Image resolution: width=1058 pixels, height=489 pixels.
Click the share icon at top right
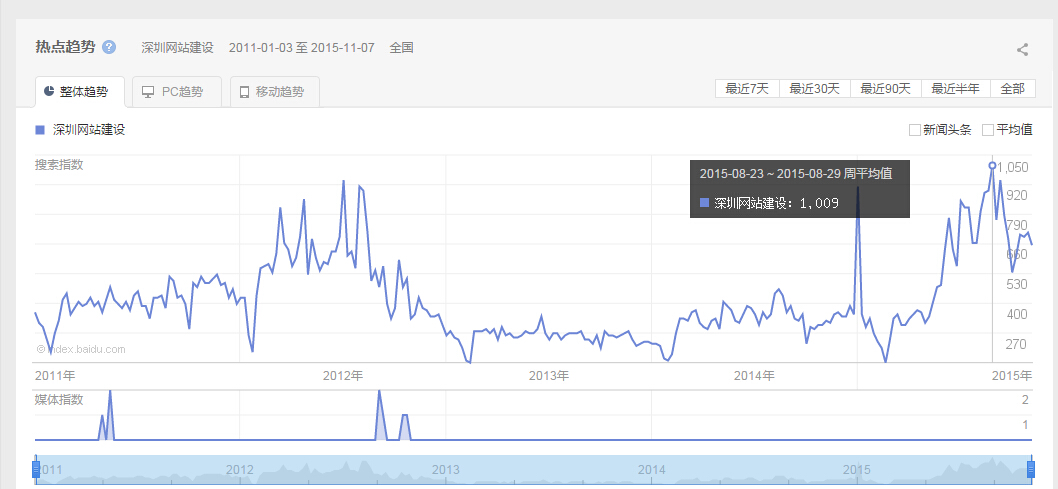[x=1022, y=49]
